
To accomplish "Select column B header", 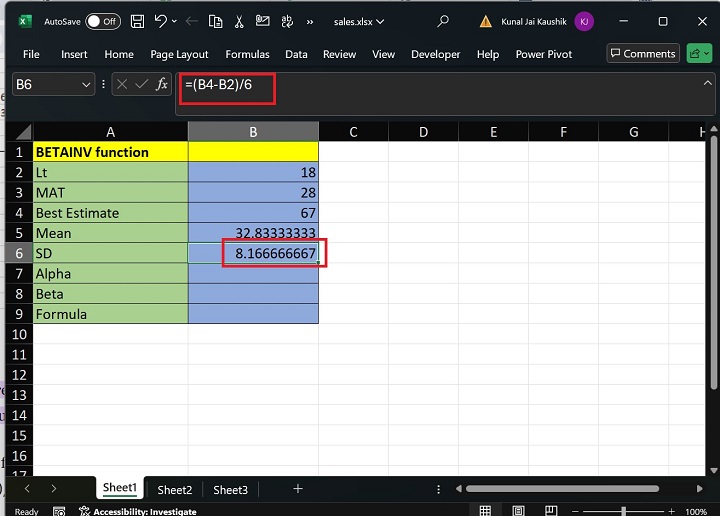I will (253, 132).
